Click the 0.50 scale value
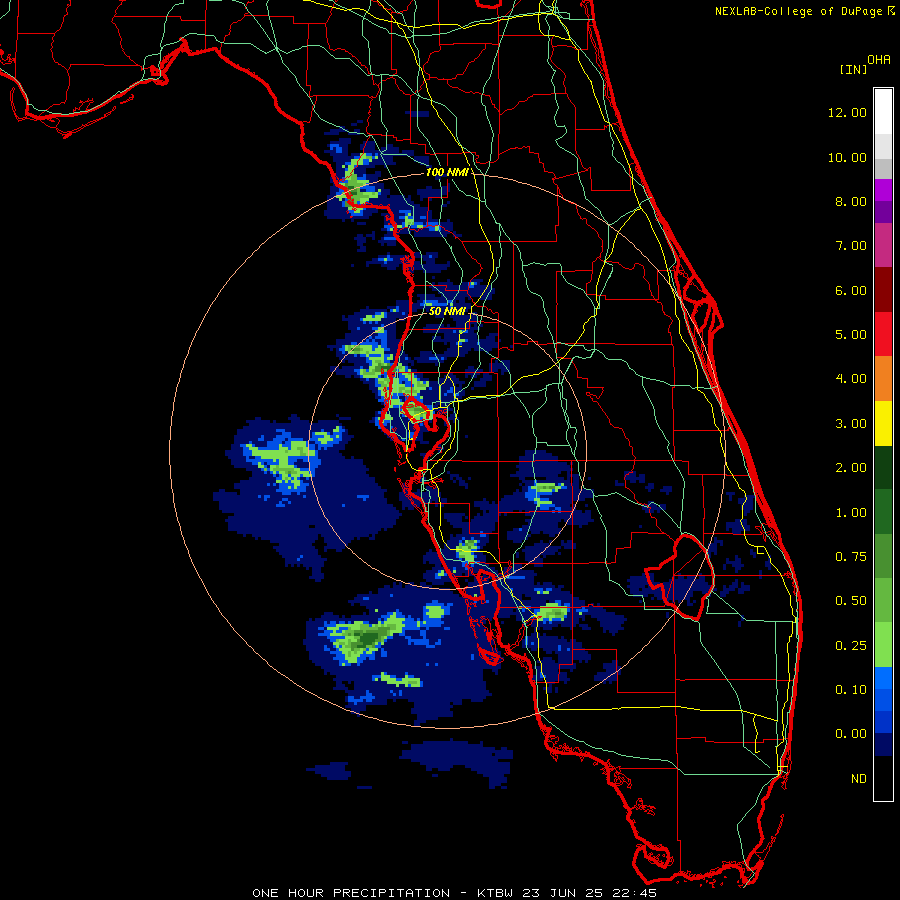The height and width of the screenshot is (900, 900). pyautogui.click(x=851, y=601)
